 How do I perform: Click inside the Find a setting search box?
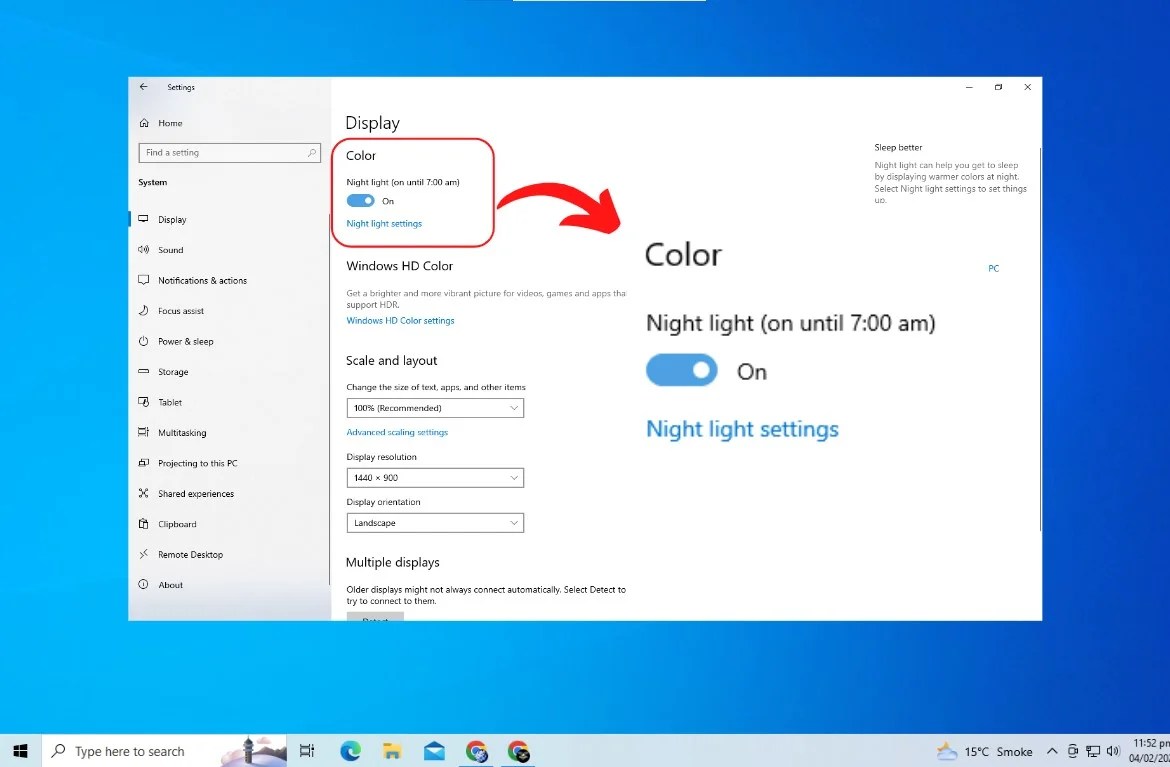229,152
